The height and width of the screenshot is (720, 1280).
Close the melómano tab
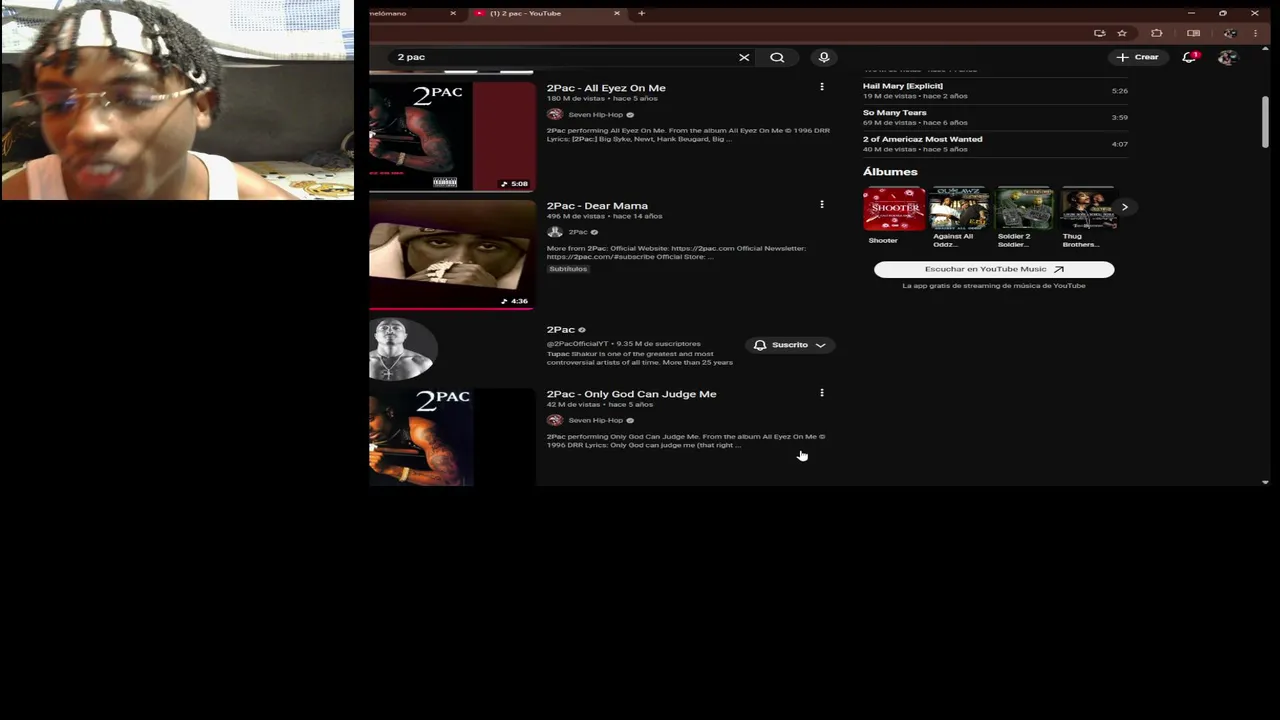tap(453, 13)
